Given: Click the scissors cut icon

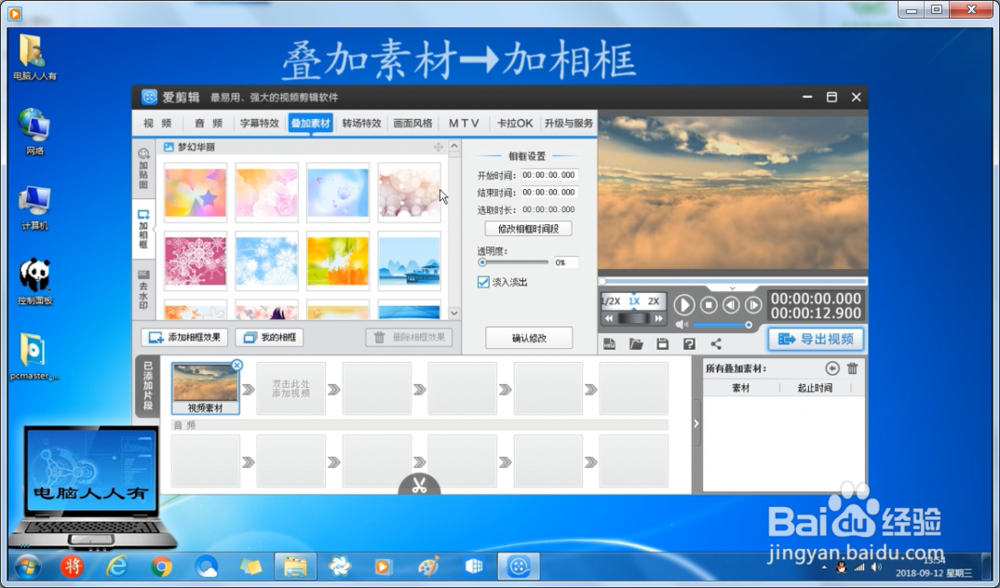Looking at the screenshot, I should click(x=419, y=486).
